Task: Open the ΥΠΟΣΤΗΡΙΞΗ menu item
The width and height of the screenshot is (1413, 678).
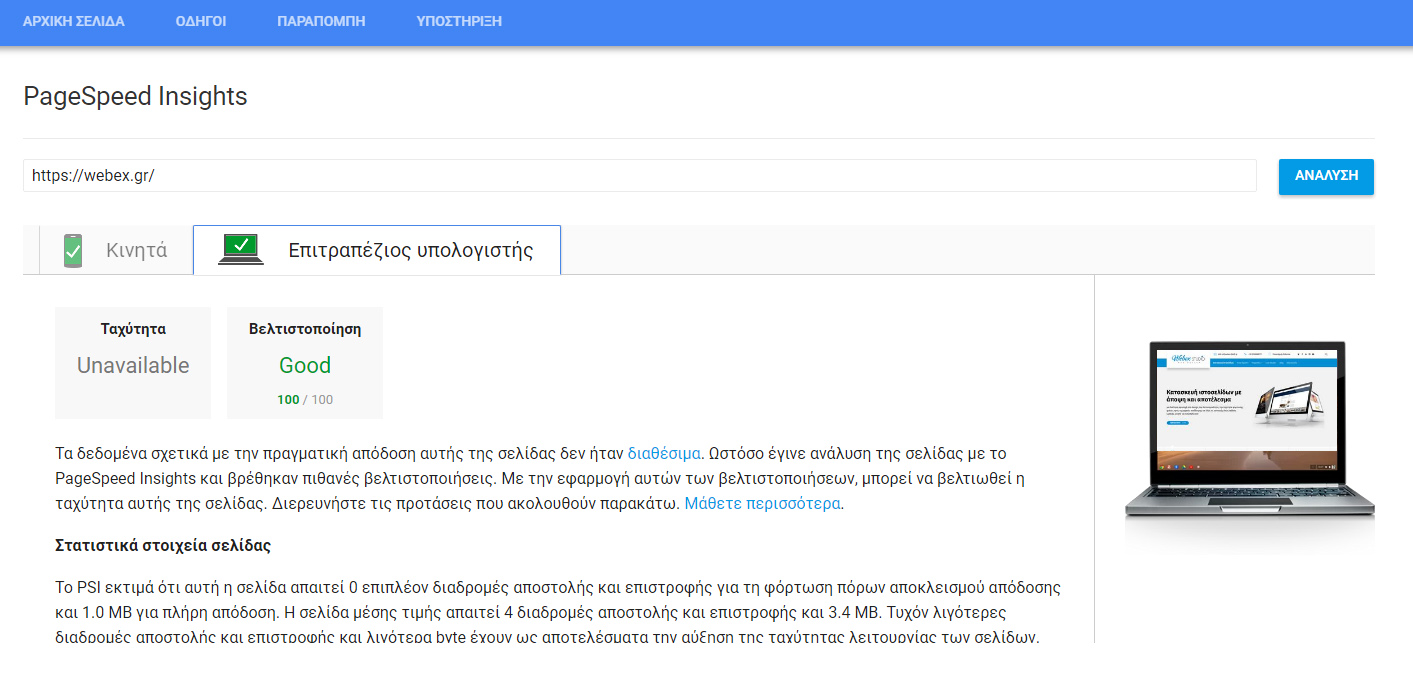Action: 459,21
